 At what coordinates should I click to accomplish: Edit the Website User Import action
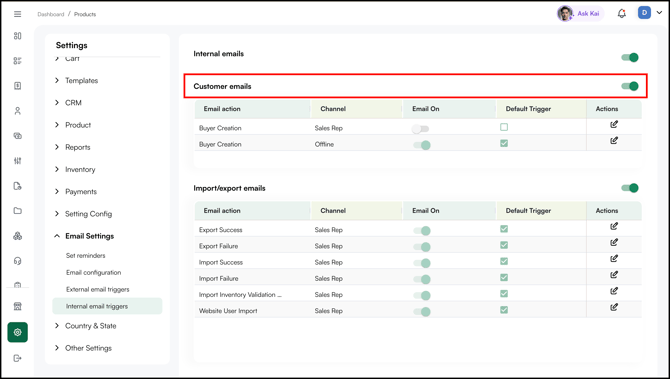614,307
